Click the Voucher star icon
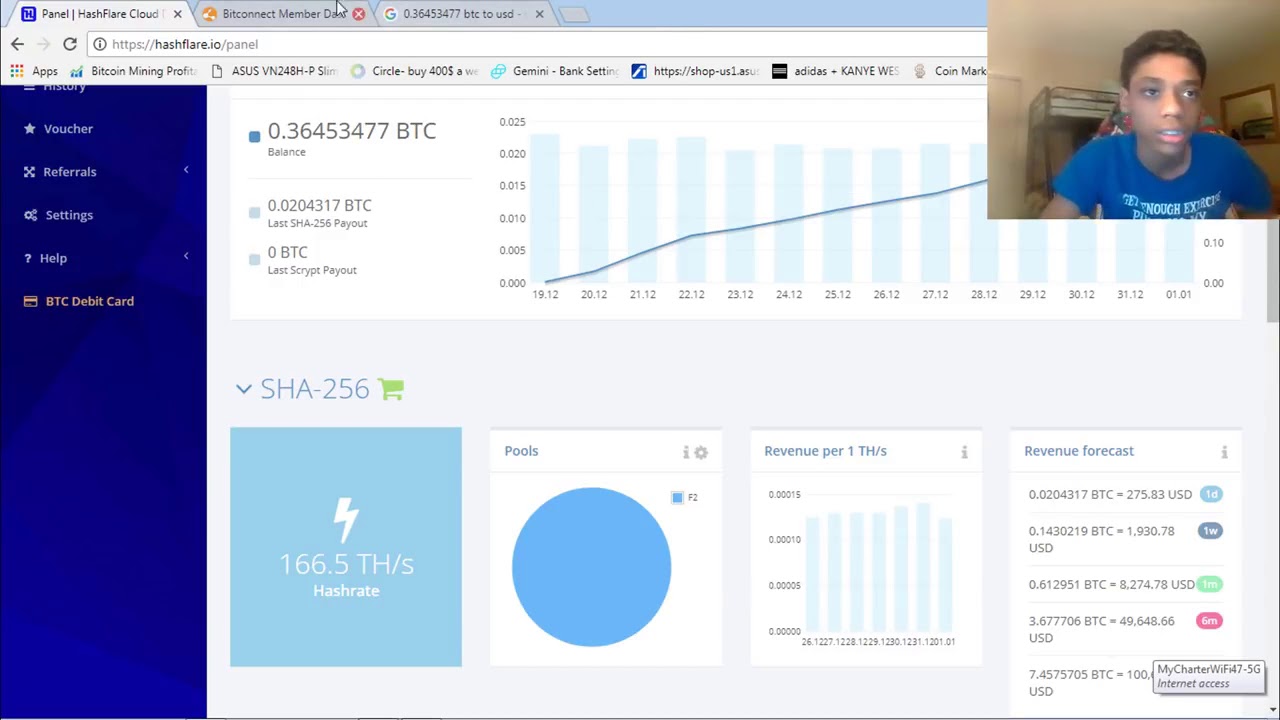The height and width of the screenshot is (720, 1280). pos(30,129)
